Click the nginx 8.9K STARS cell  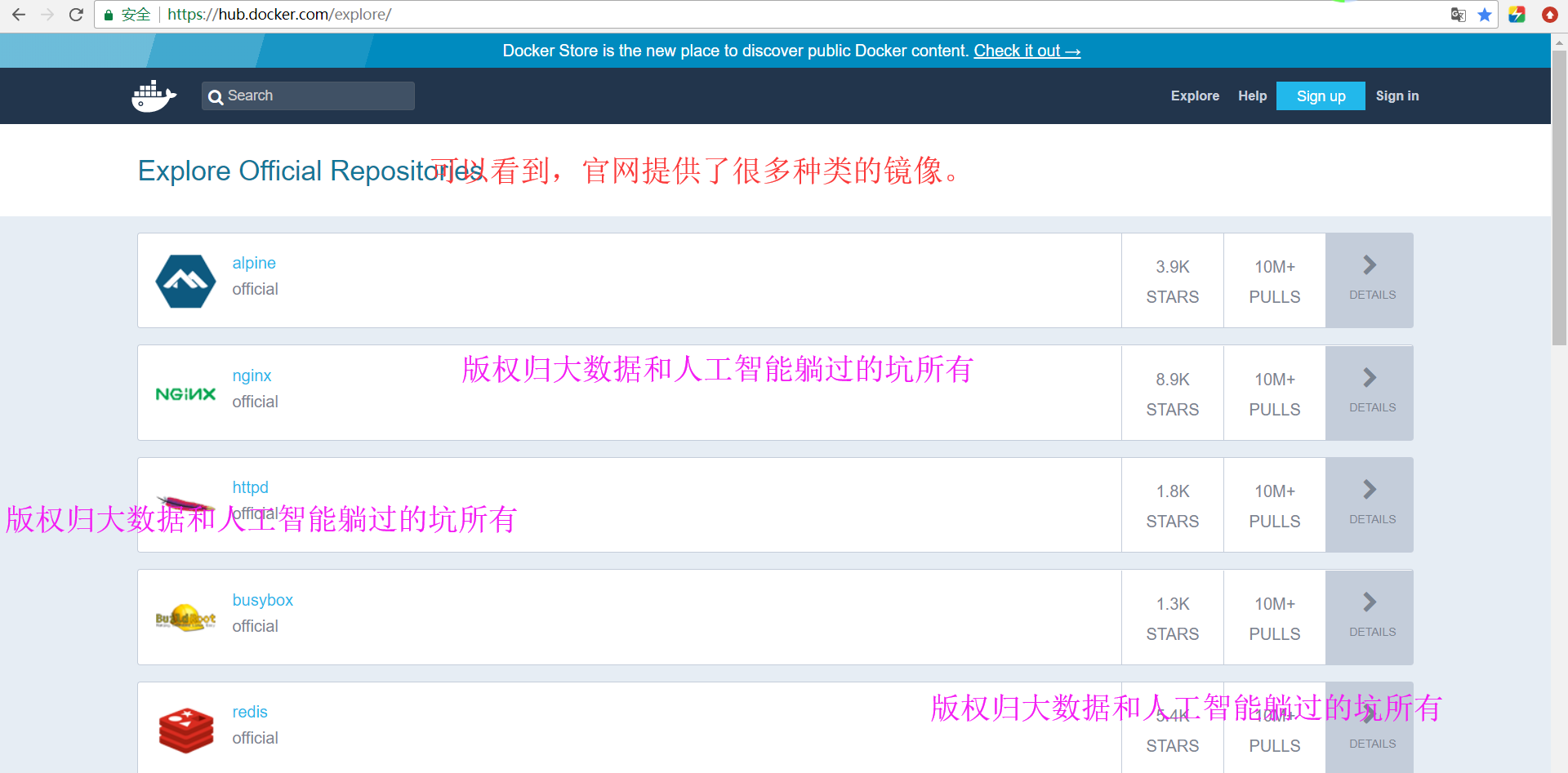coord(1173,393)
